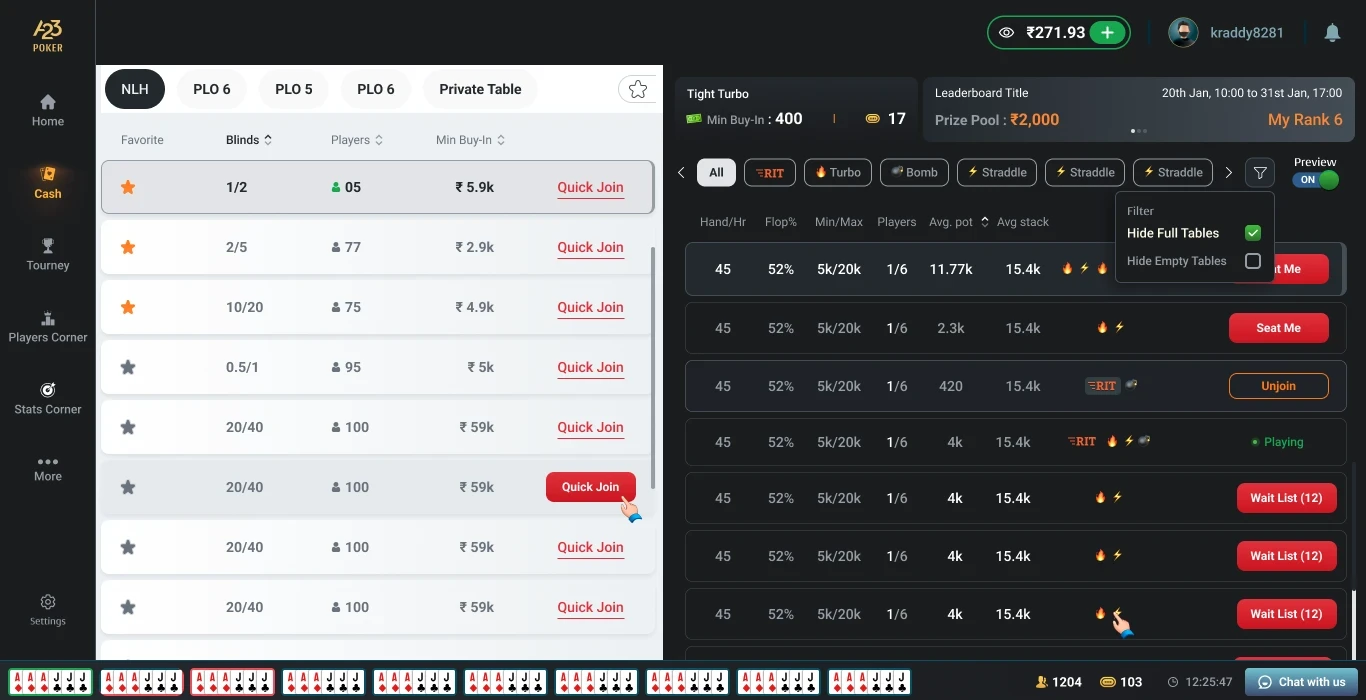Select the All filter chip
The width and height of the screenshot is (1366, 700).
pyautogui.click(x=716, y=172)
